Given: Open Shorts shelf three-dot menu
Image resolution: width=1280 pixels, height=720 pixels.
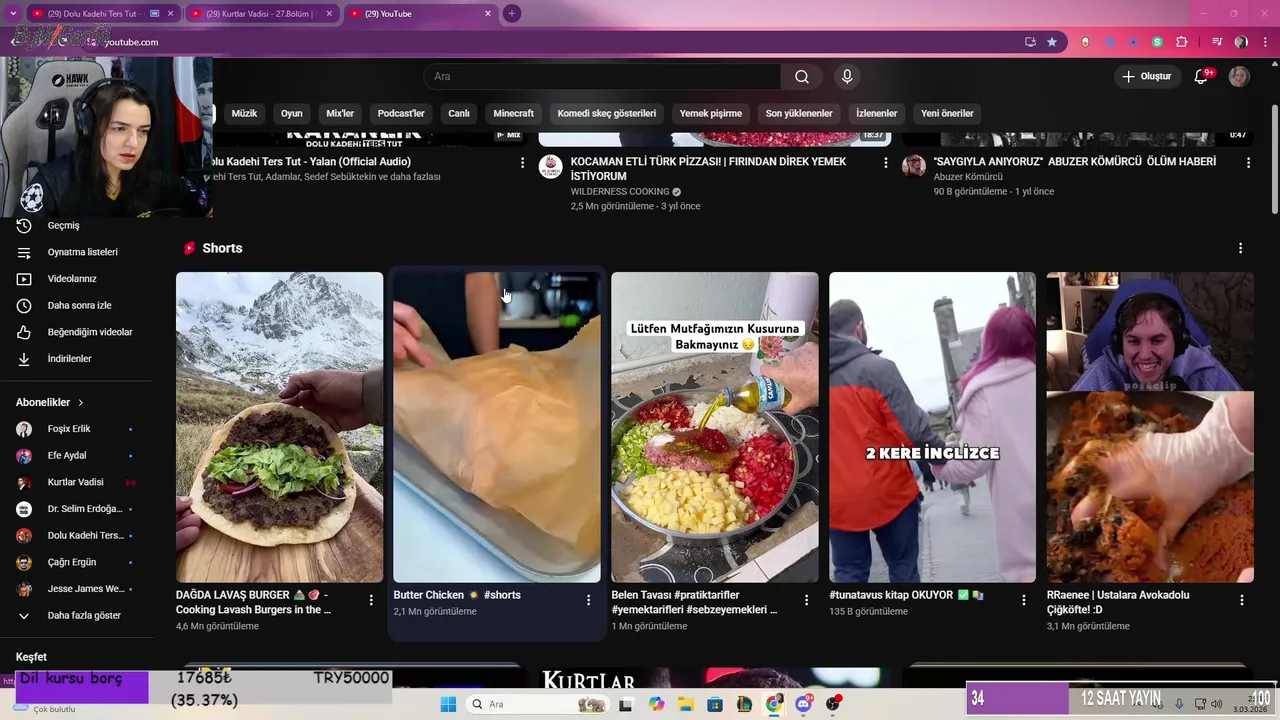Looking at the screenshot, I should coord(1241,248).
